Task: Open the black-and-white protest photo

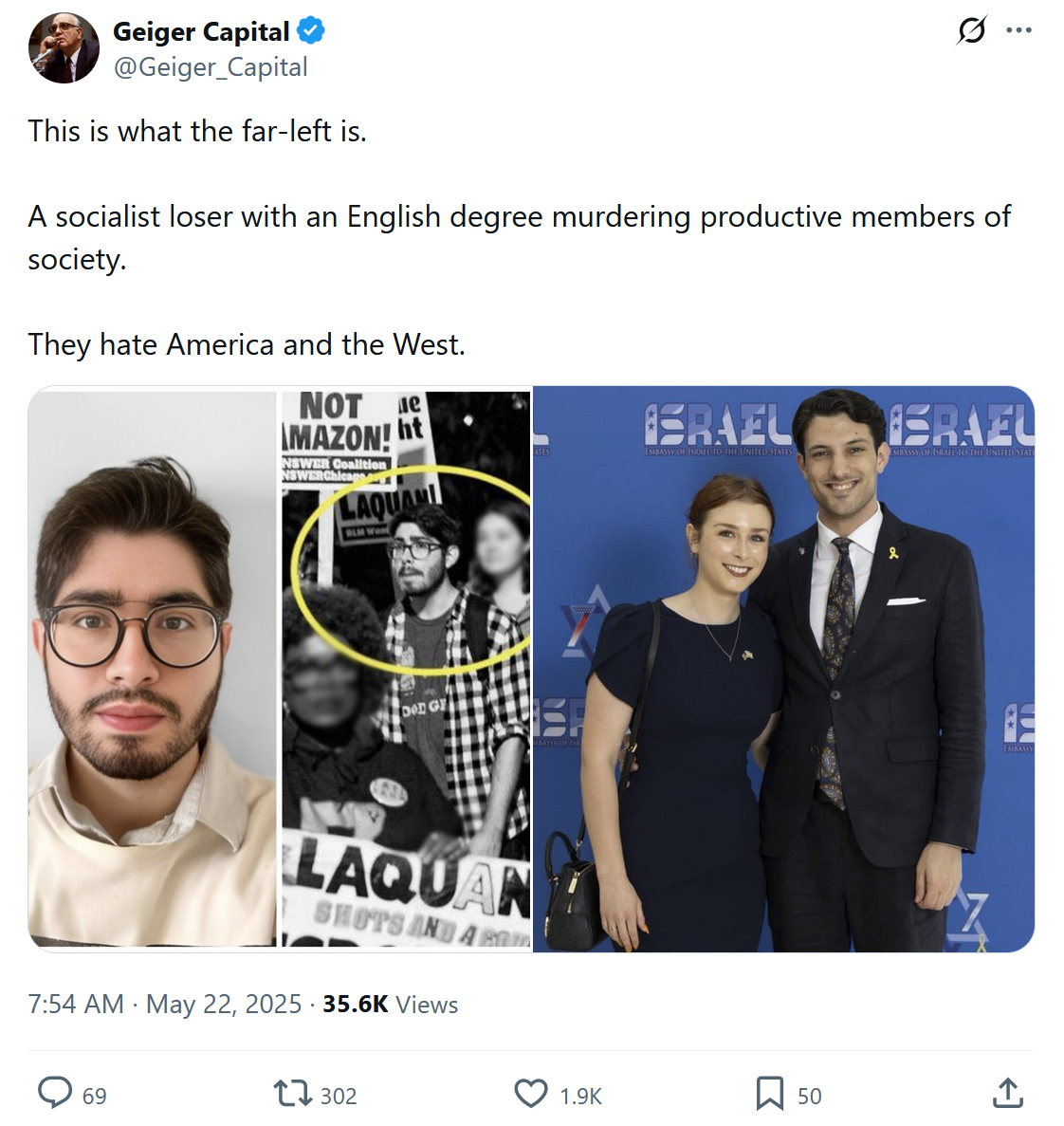Action: coord(406,669)
